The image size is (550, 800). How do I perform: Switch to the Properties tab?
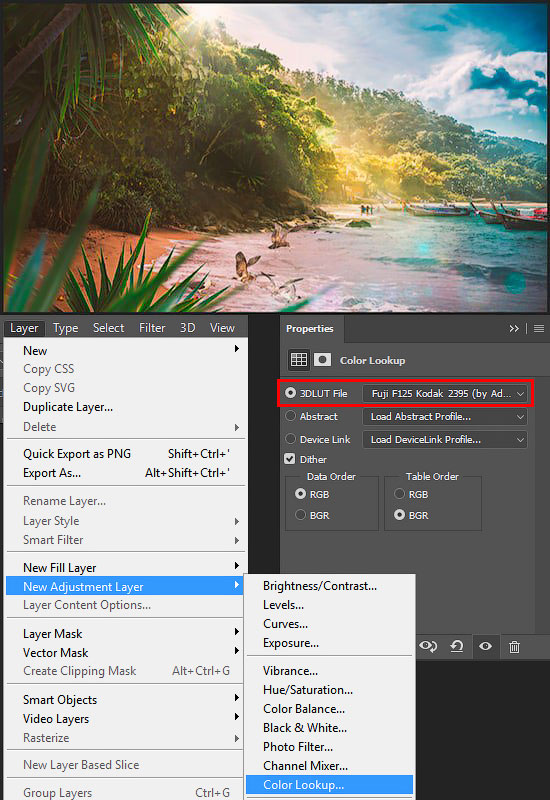pos(310,329)
